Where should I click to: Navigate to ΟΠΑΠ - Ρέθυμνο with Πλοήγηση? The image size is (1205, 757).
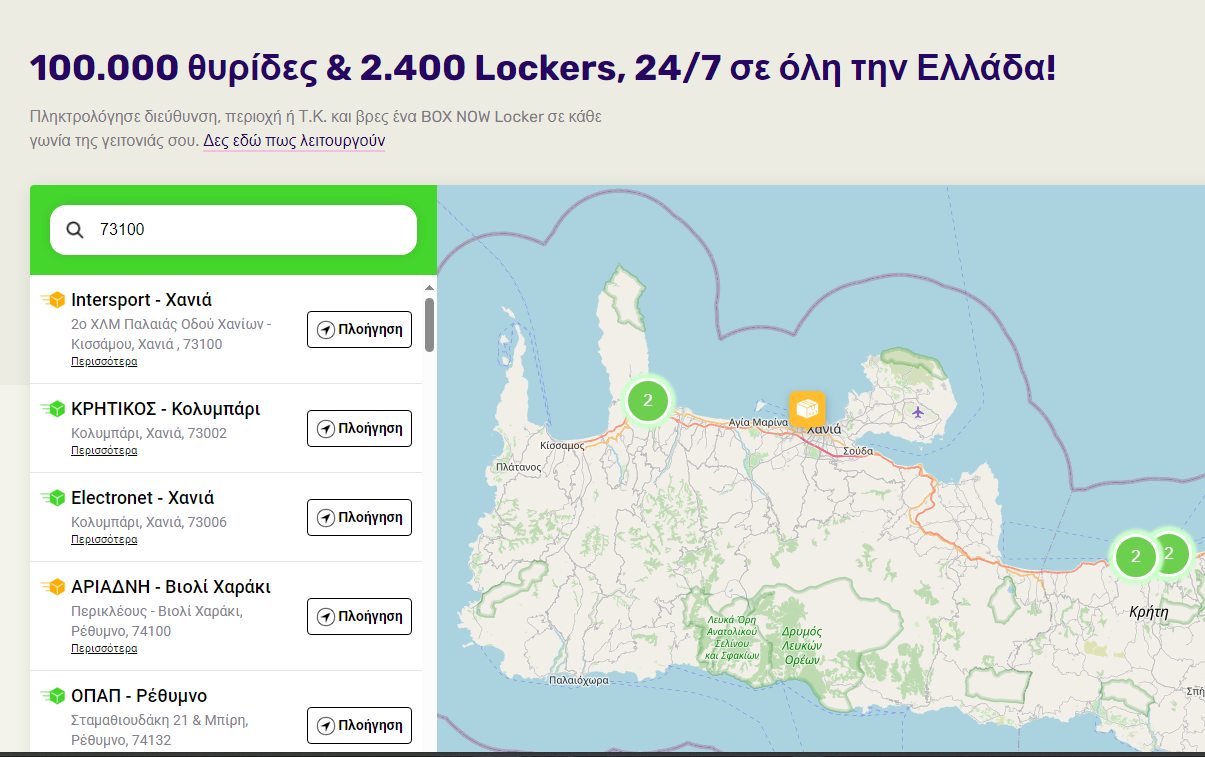[359, 725]
